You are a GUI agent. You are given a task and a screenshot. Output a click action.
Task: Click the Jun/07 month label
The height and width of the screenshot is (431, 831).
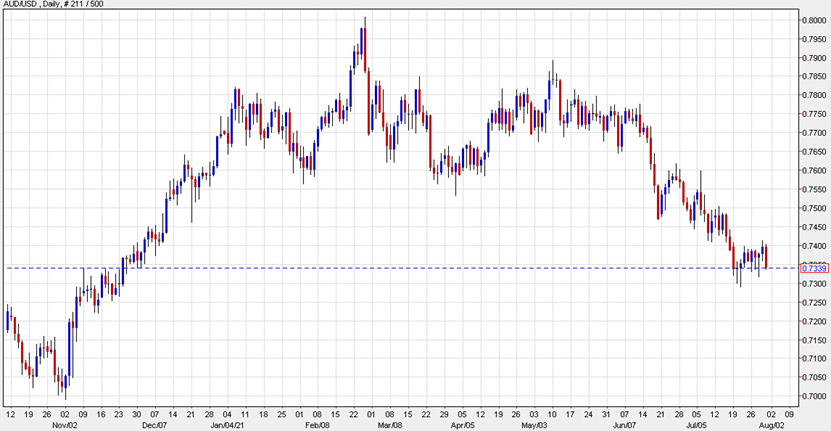pos(624,426)
